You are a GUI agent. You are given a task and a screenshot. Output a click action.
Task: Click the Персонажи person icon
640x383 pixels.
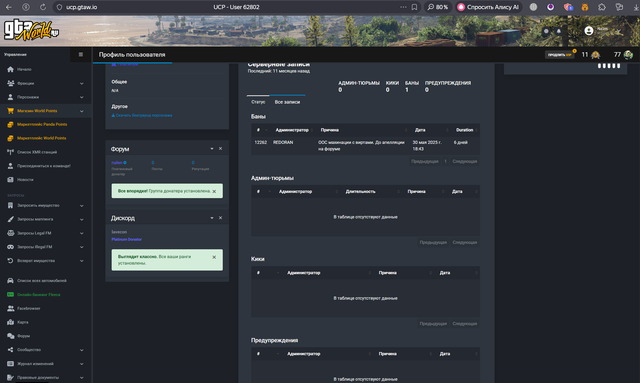pos(10,97)
